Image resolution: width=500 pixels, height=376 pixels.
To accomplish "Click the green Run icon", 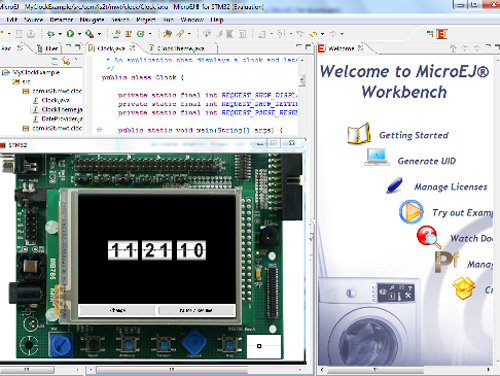I will click(x=70, y=34).
